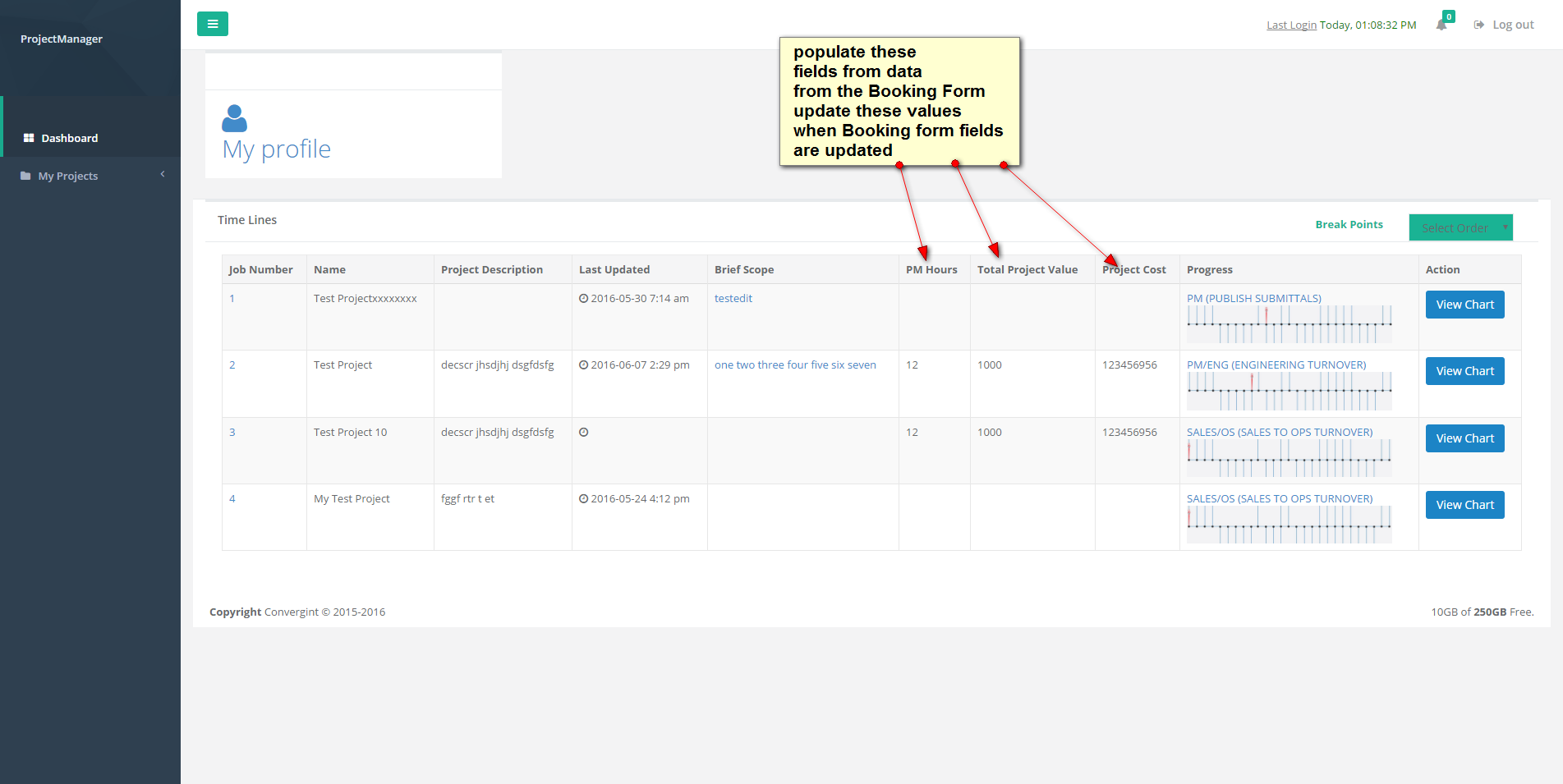Open job number 4 link

(232, 498)
